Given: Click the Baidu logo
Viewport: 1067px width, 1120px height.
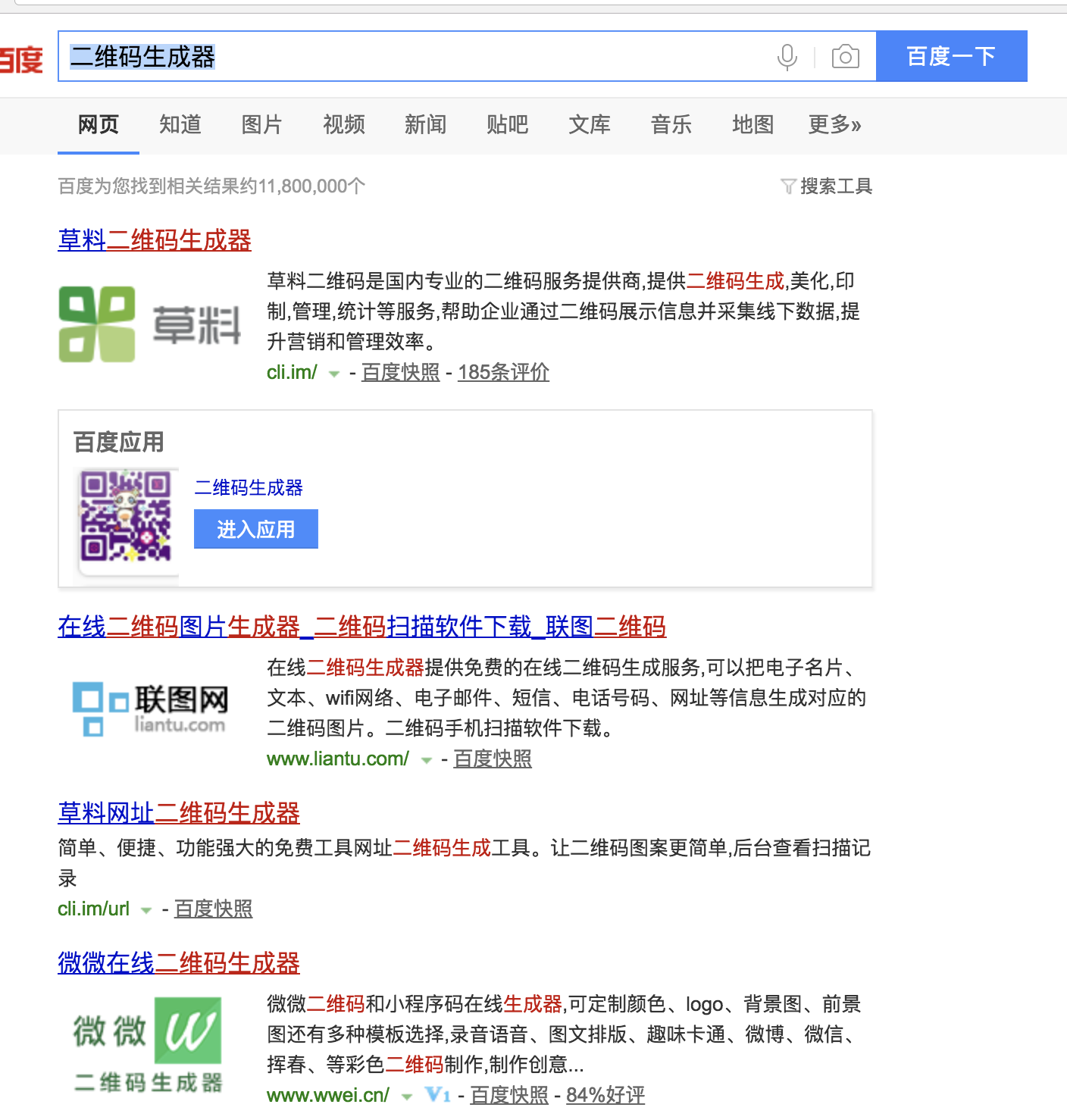Looking at the screenshot, I should (x=21, y=59).
